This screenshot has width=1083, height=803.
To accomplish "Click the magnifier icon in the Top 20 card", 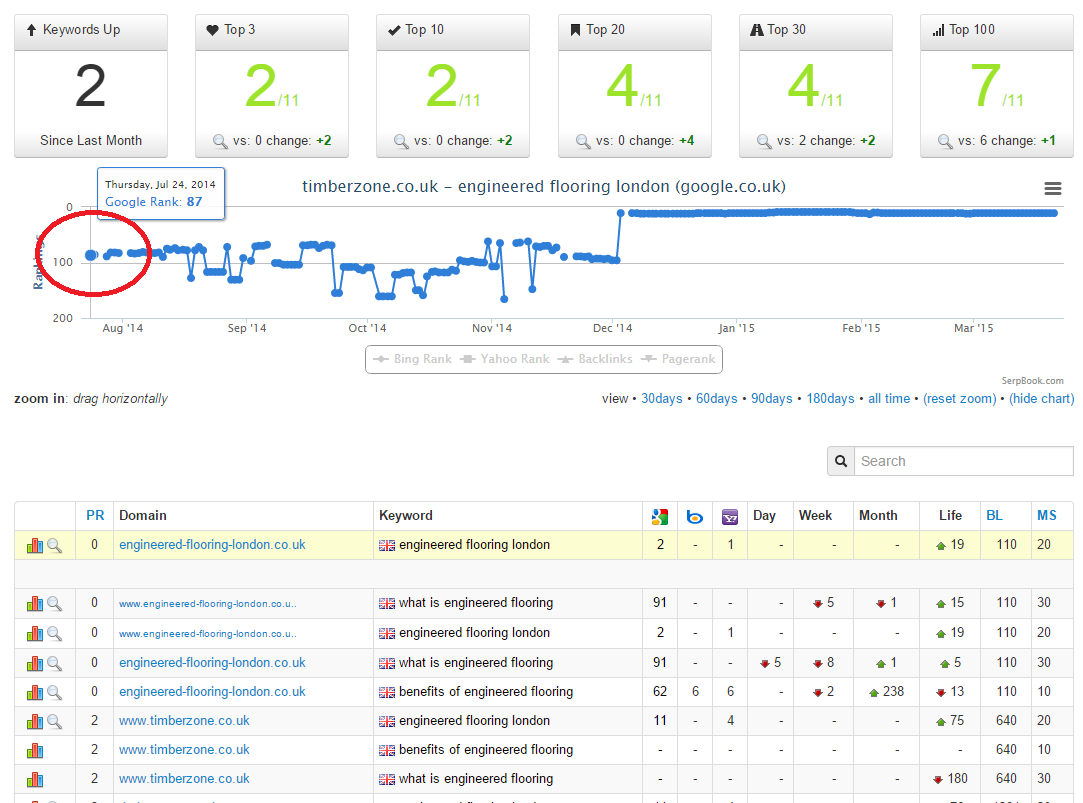I will click(x=583, y=141).
